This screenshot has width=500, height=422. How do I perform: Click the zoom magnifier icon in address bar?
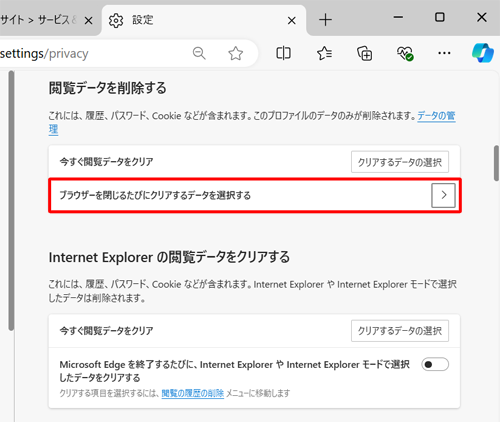pyautogui.click(x=199, y=53)
